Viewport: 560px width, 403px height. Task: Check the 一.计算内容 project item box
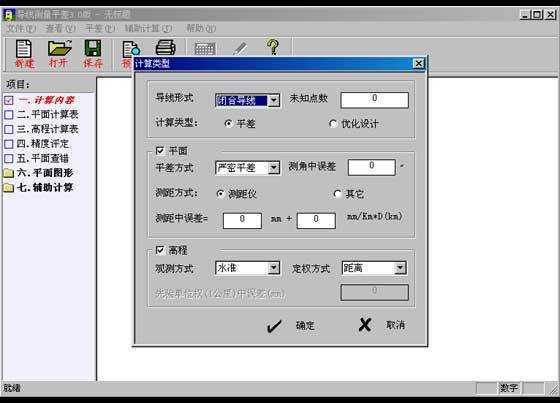[x=9, y=100]
